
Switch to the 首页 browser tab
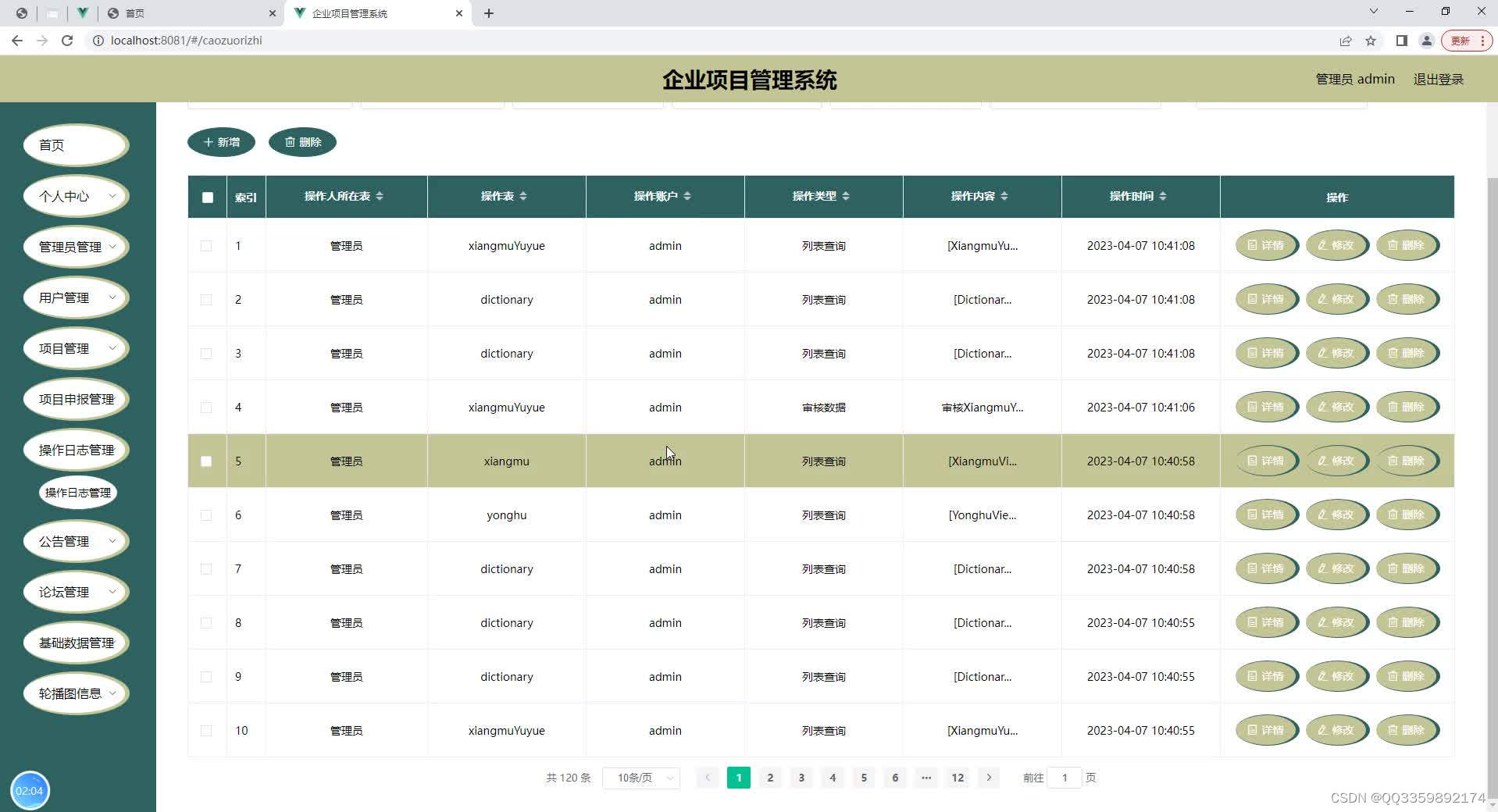tap(191, 13)
